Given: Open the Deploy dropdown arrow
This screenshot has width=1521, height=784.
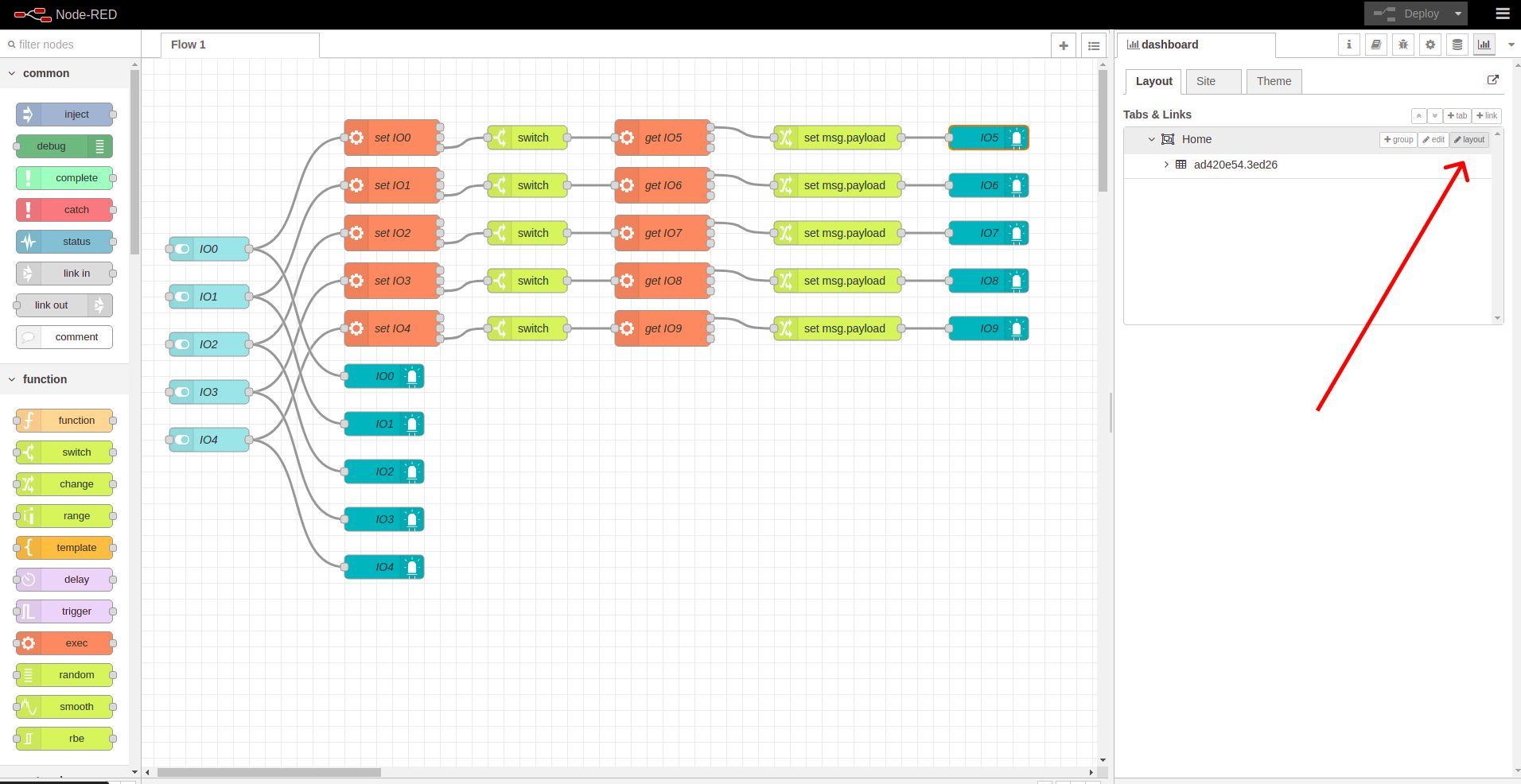Looking at the screenshot, I should [x=1458, y=14].
